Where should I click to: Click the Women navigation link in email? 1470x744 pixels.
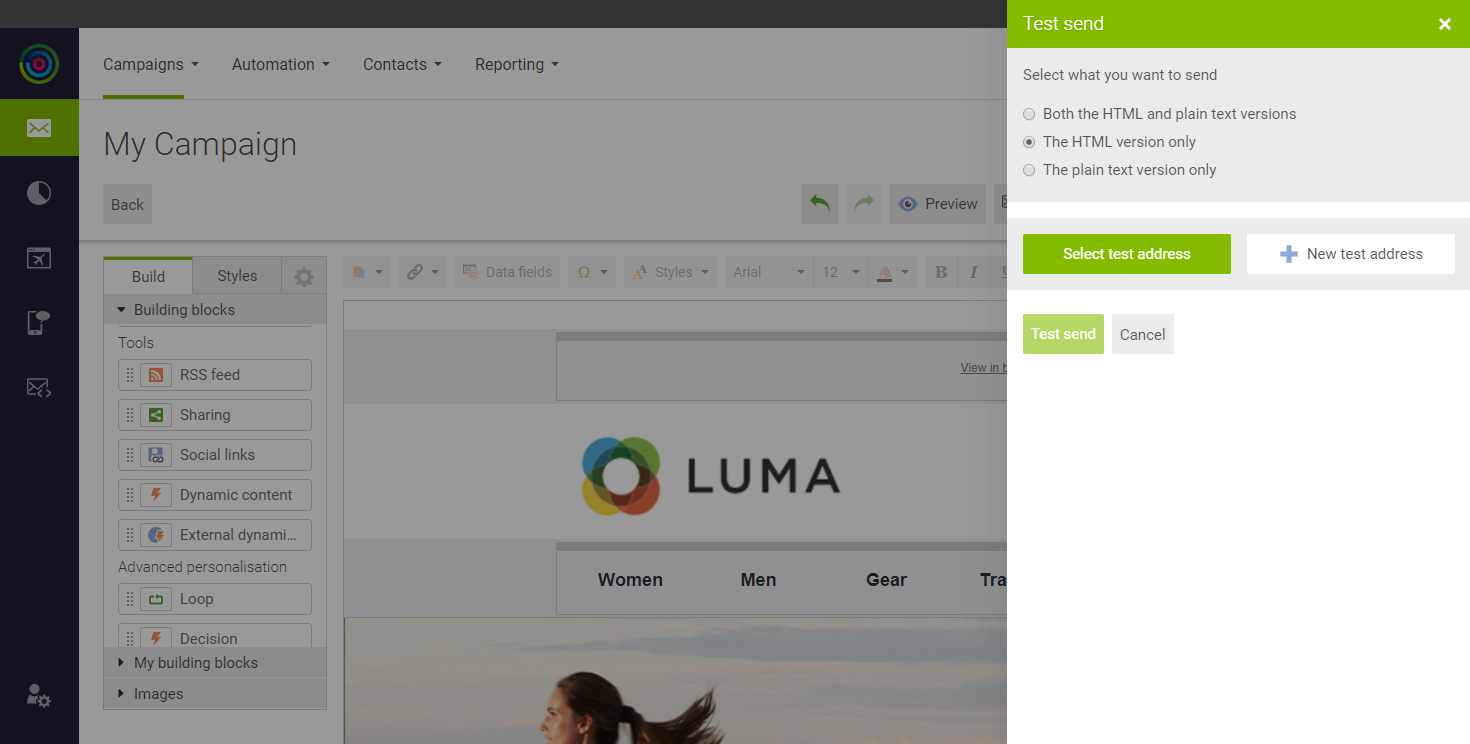click(x=630, y=580)
